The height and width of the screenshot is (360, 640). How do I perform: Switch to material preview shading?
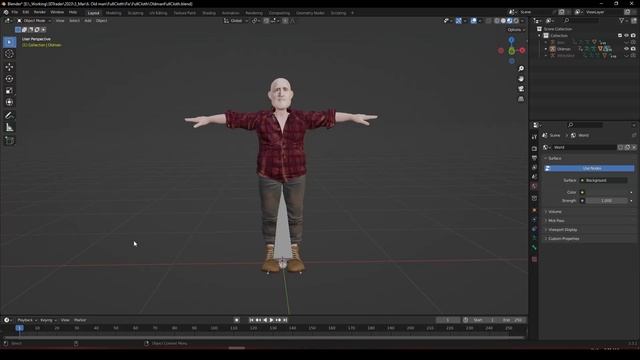(510, 20)
